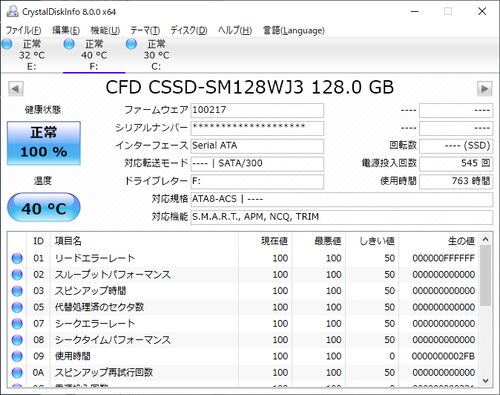Image resolution: width=500 pixels, height=395 pixels.
Task: Click status orb for row 01 リードエラーレート
Action: [x=17, y=258]
